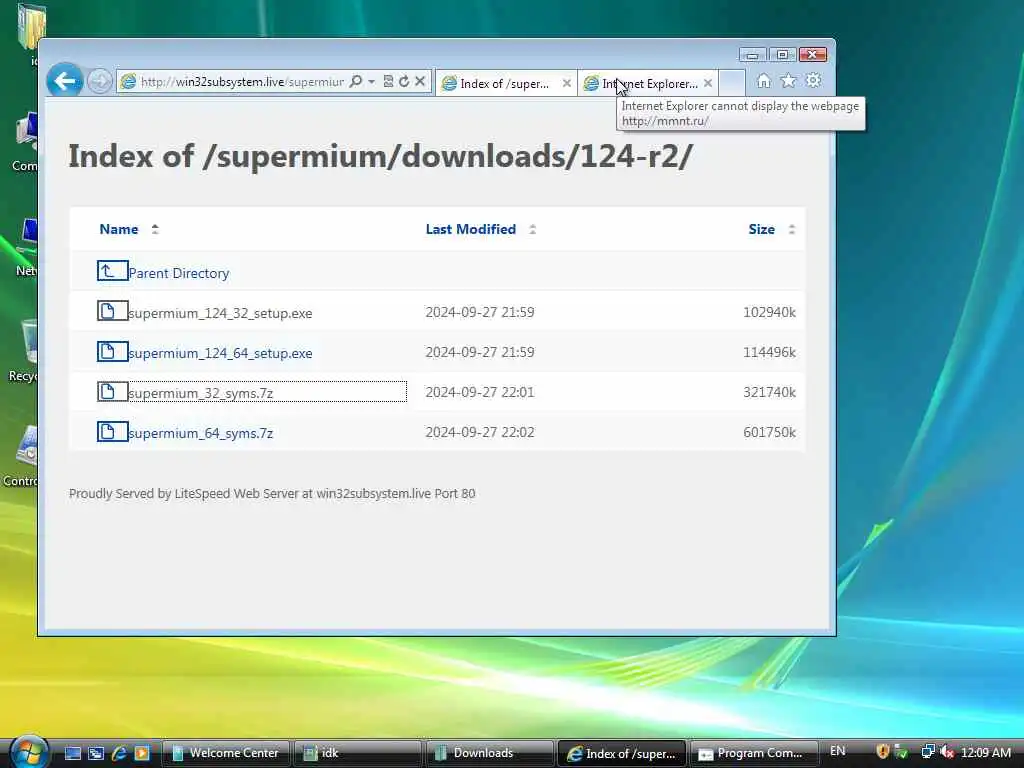Viewport: 1024px width, 768px height.
Task: Sort the listing by Size header
Action: (761, 229)
